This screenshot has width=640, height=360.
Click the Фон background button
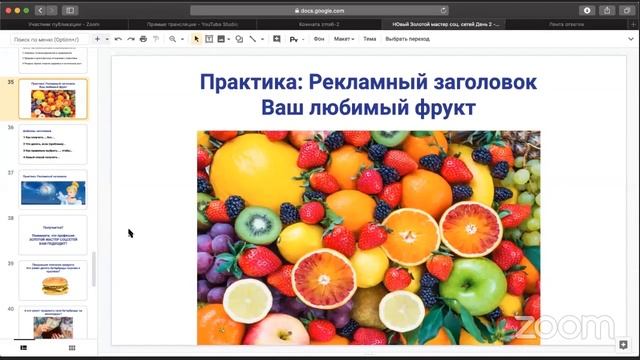(319, 39)
